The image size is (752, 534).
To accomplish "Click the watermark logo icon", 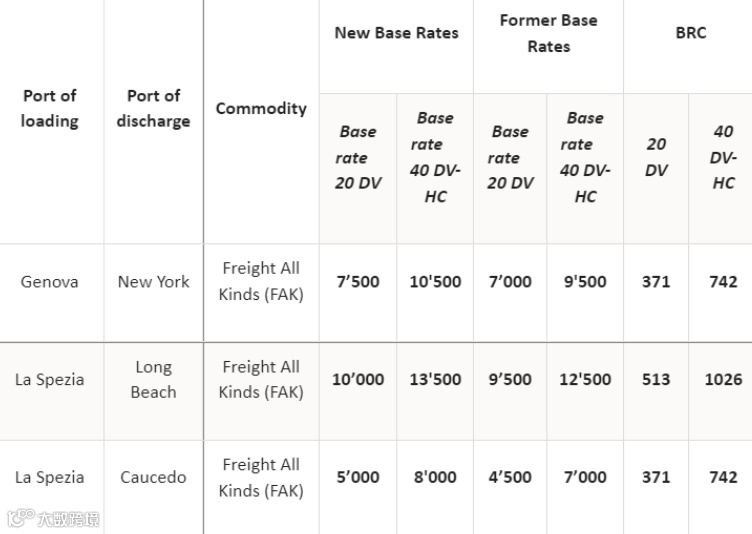I will click(21, 518).
